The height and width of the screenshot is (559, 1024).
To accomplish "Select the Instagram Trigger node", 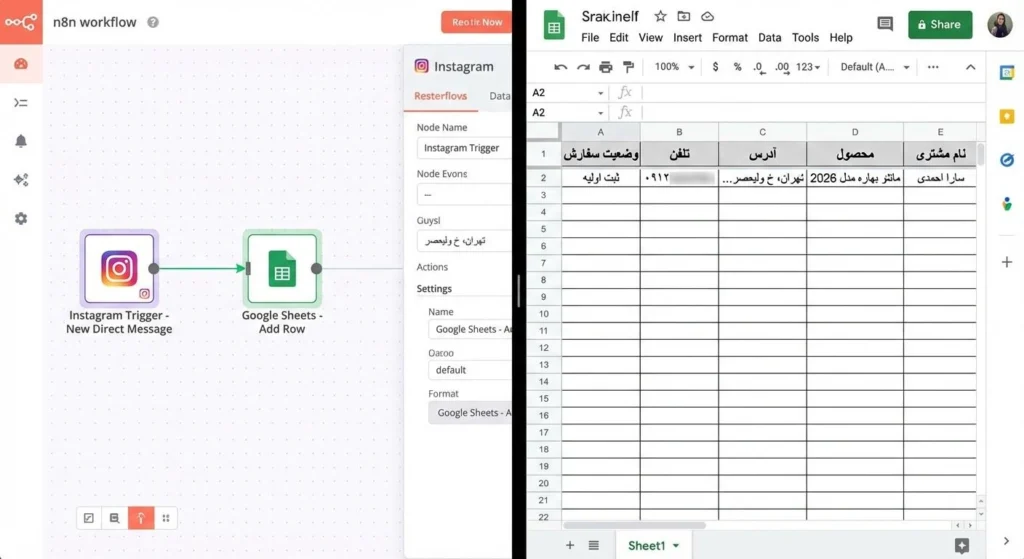I will (x=119, y=268).
